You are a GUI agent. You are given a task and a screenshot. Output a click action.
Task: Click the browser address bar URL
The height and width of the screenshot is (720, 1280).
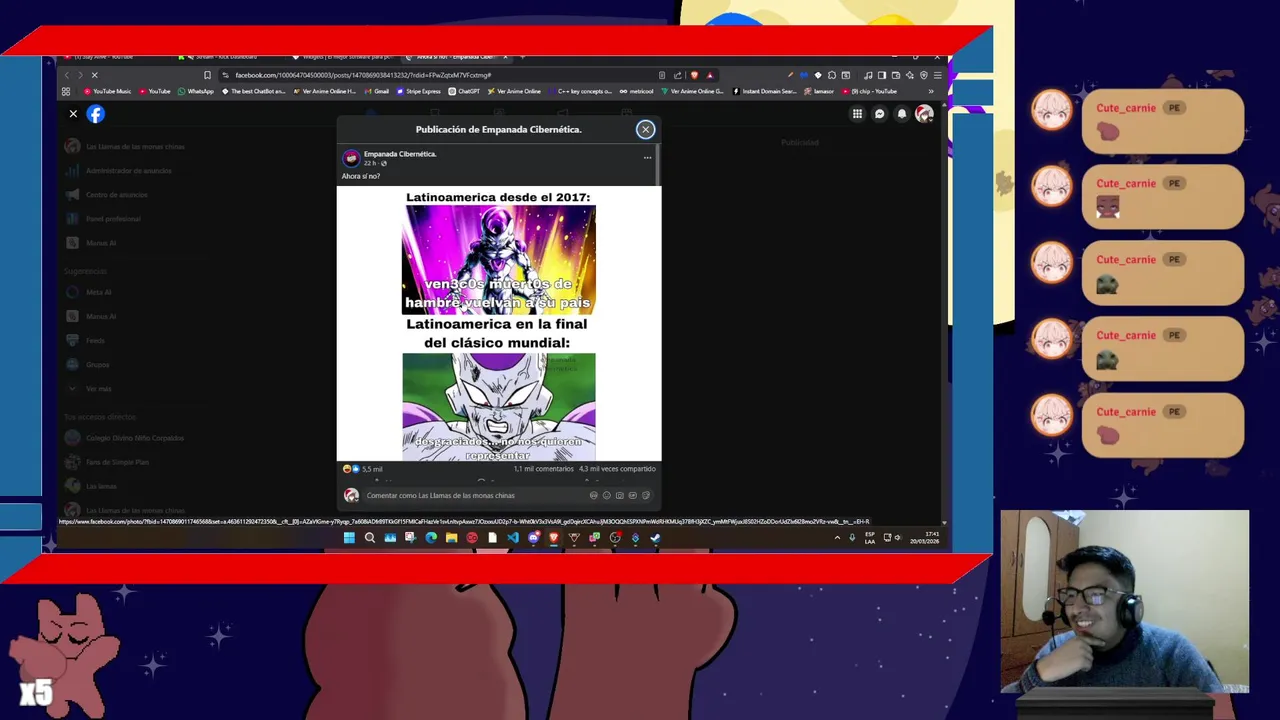click(363, 75)
